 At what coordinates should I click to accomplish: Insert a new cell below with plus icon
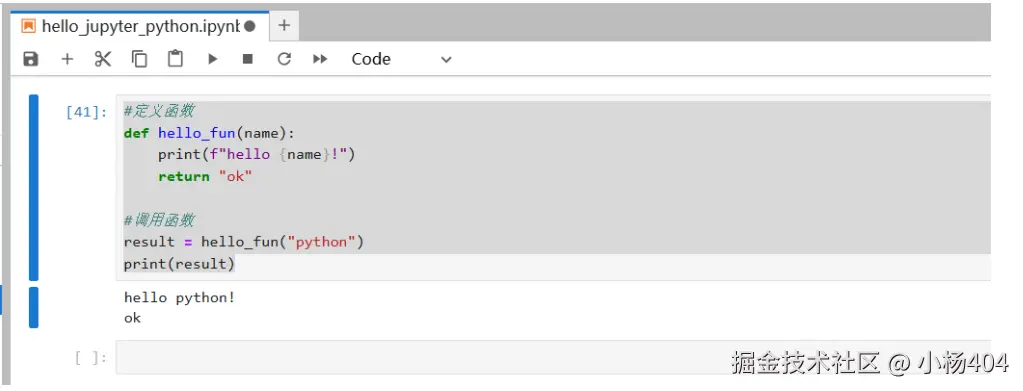point(67,59)
